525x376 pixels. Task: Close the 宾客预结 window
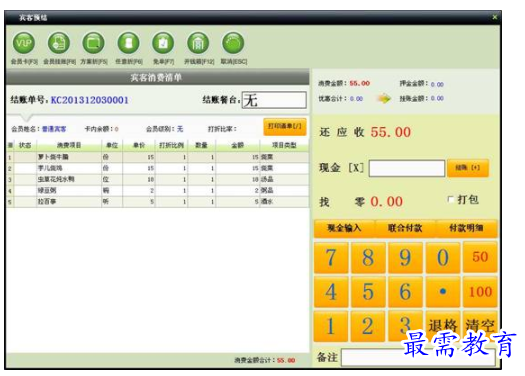pos(495,17)
